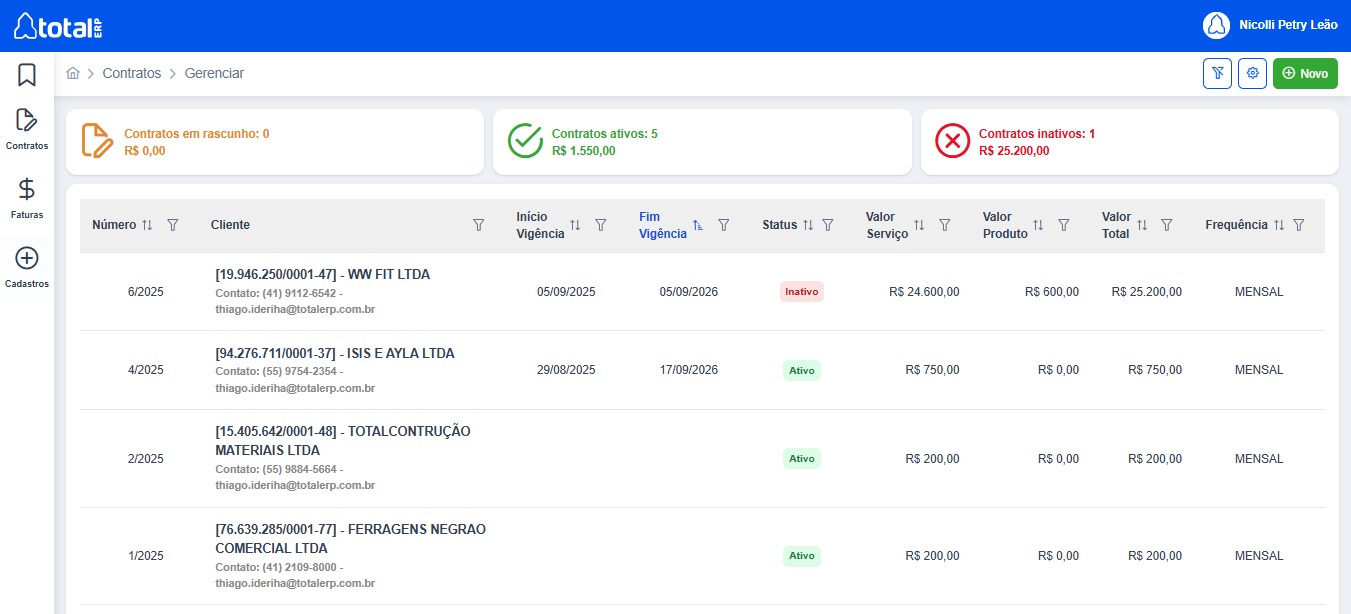Open filter for the Número column
The width and height of the screenshot is (1351, 614).
pos(172,226)
